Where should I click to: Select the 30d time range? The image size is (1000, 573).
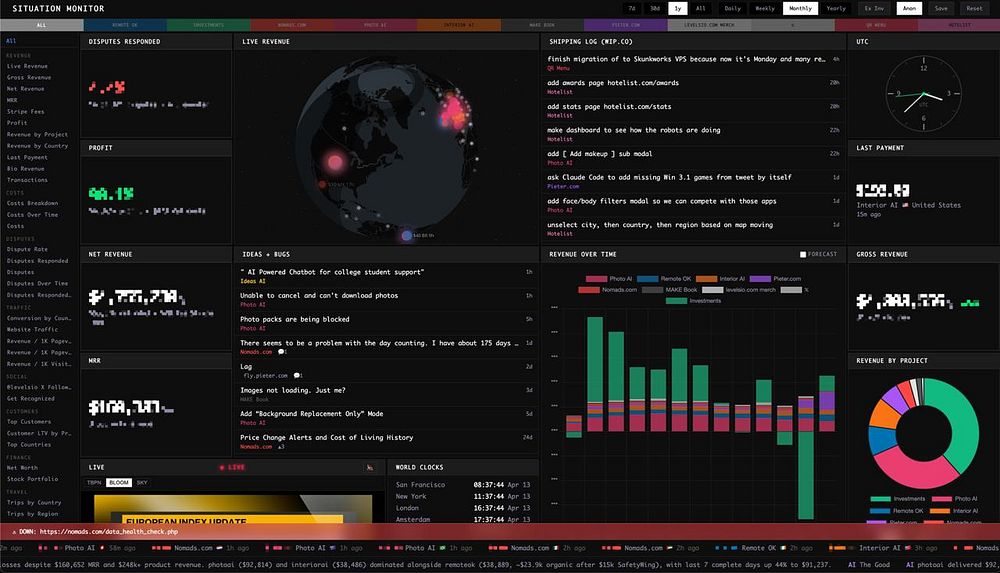655,8
